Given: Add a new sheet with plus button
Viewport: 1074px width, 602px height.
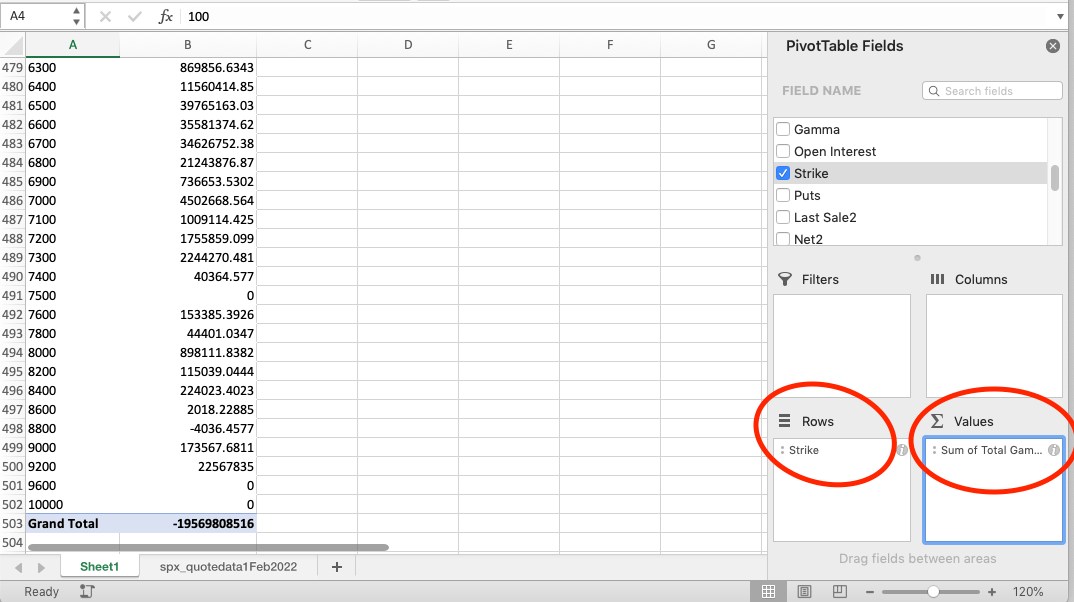Looking at the screenshot, I should [336, 566].
